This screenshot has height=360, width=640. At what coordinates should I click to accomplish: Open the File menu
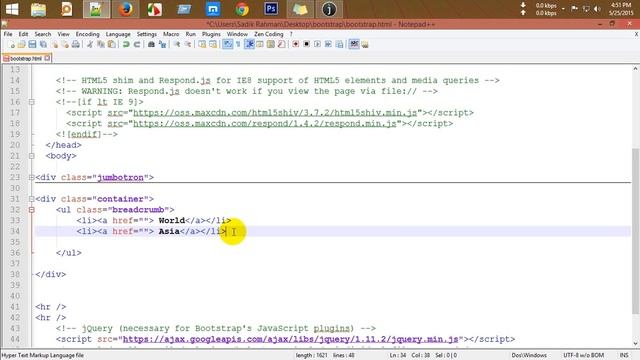(x=8, y=34)
